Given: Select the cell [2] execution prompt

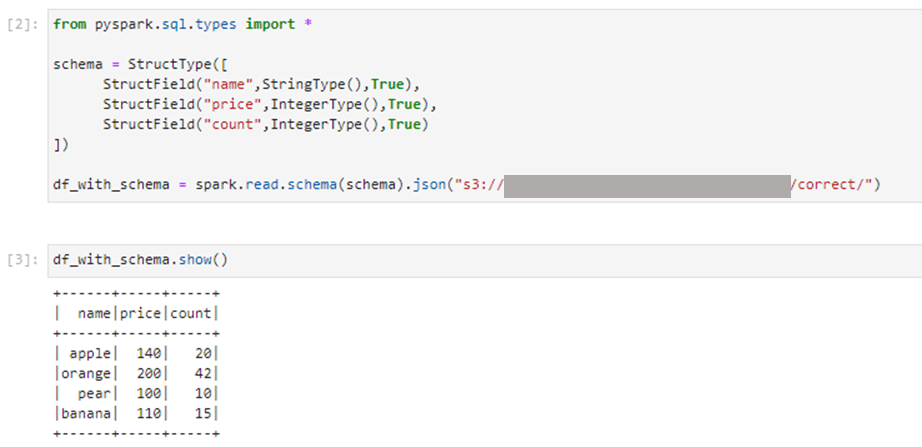Looking at the screenshot, I should [23, 25].
